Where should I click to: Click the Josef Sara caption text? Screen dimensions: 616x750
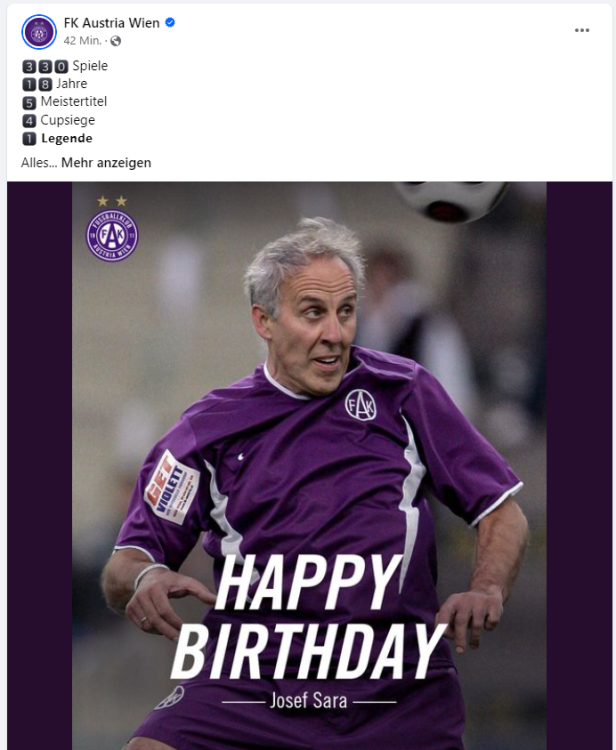[x=308, y=701]
